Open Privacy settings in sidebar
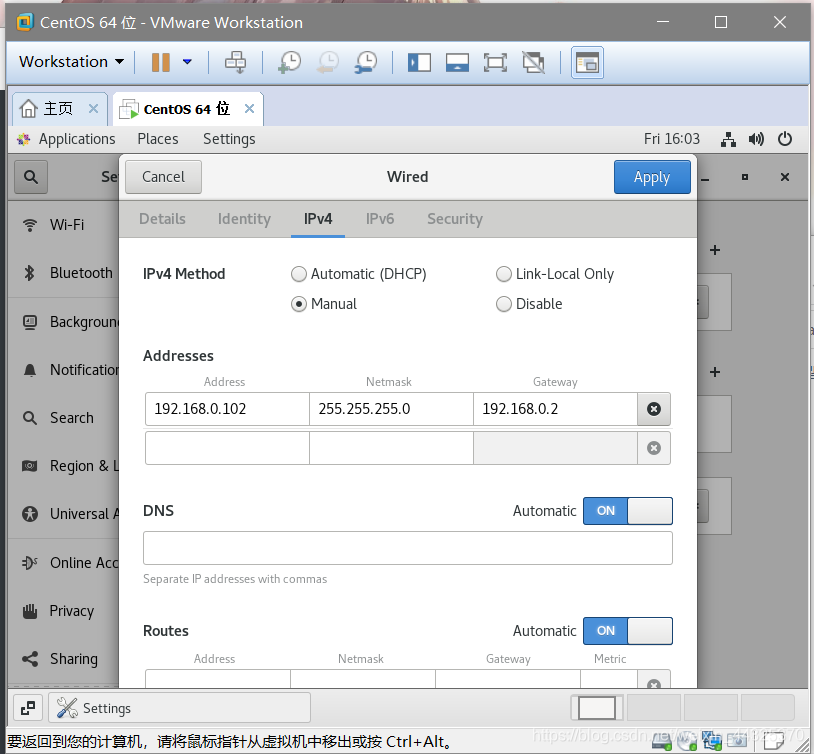Viewport: 814px width, 754px height. [63, 611]
